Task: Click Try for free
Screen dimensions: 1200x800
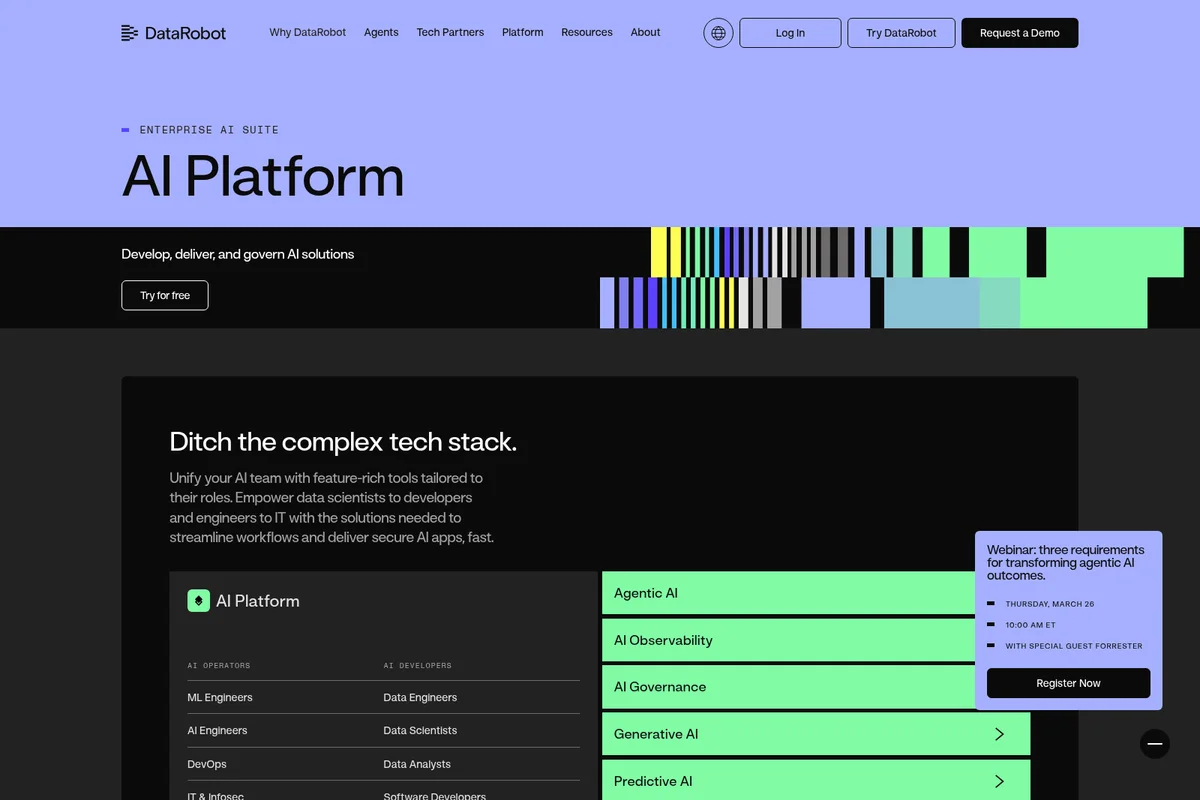Action: 164,295
